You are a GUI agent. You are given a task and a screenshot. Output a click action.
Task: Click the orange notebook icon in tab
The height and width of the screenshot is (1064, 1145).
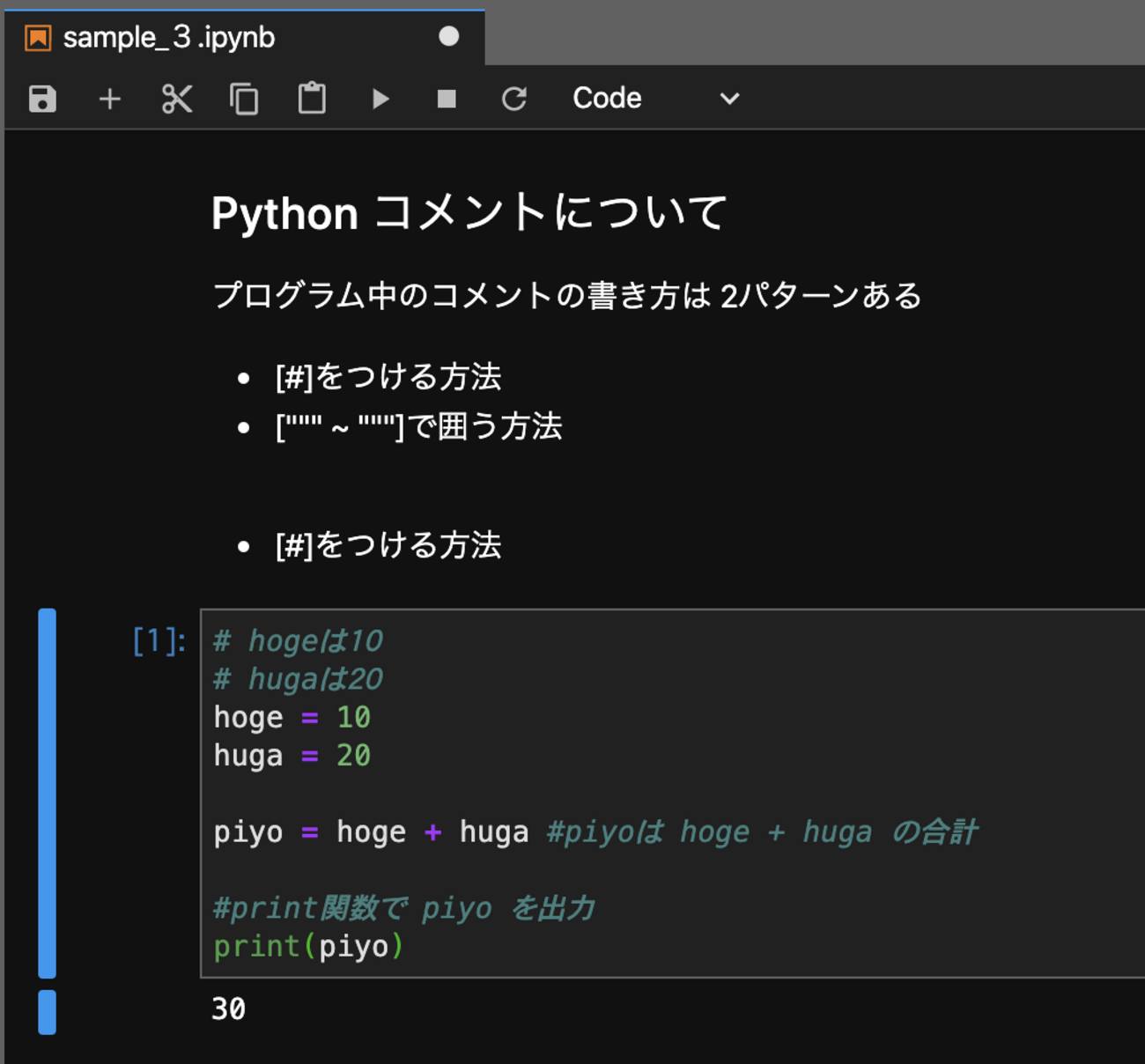(x=38, y=38)
